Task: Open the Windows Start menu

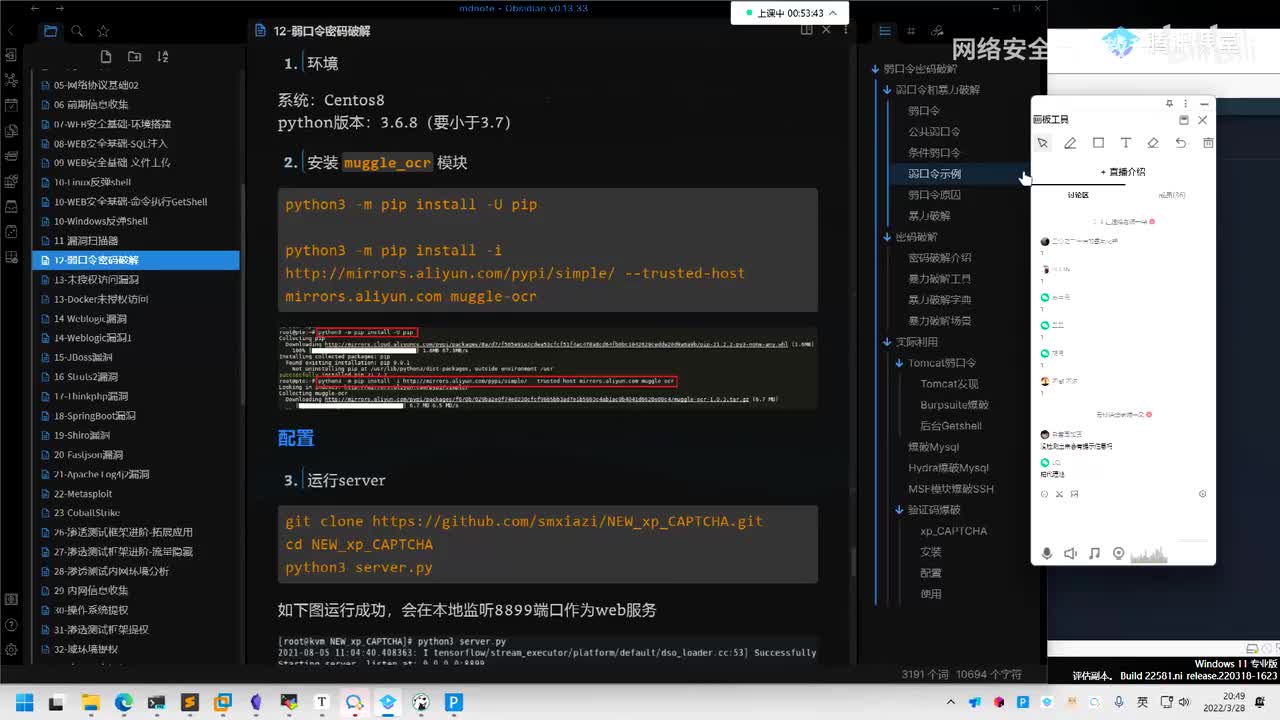Action: tap(25, 702)
